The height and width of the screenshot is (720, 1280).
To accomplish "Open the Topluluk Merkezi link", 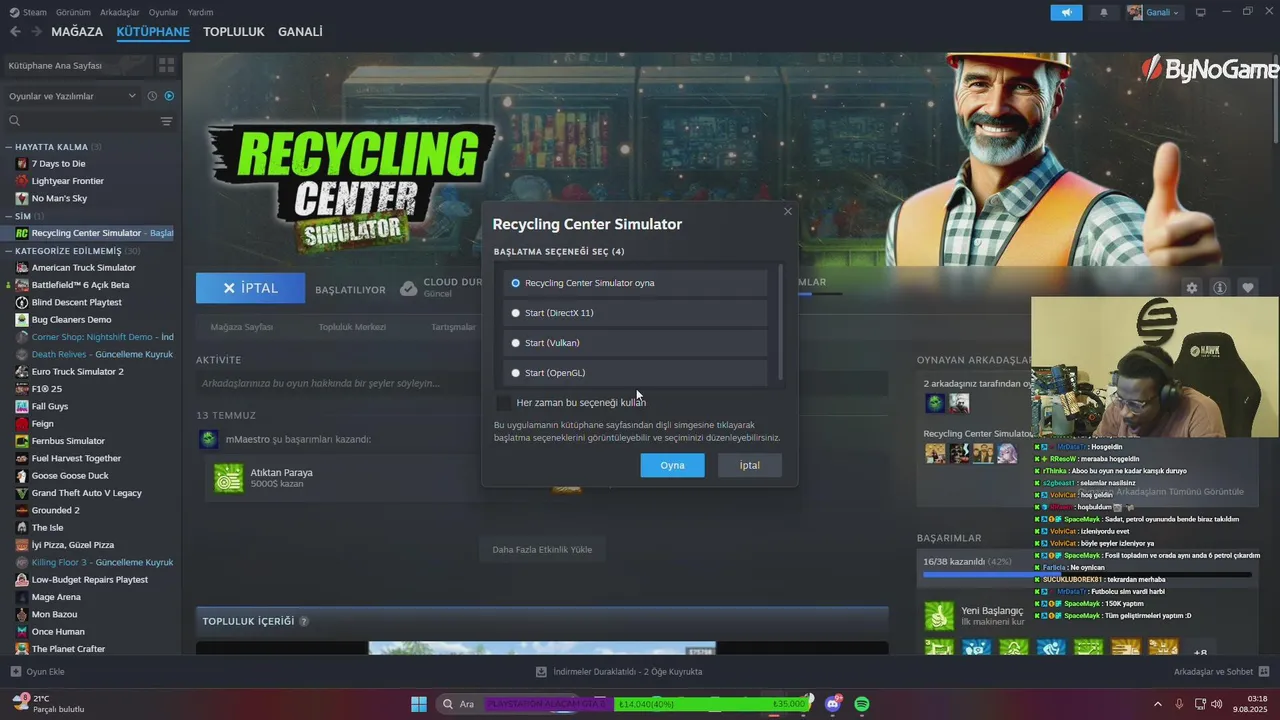I will click(352, 327).
